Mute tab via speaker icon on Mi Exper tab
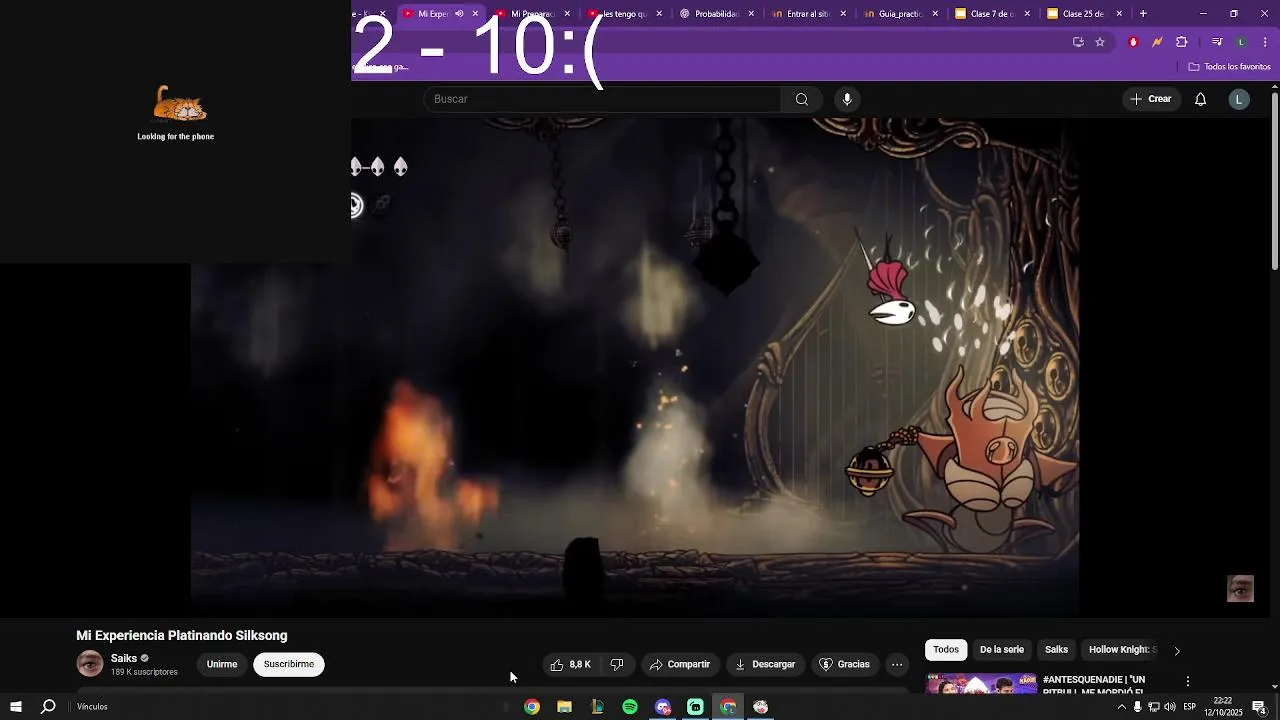This screenshot has height=720, width=1280. point(459,14)
